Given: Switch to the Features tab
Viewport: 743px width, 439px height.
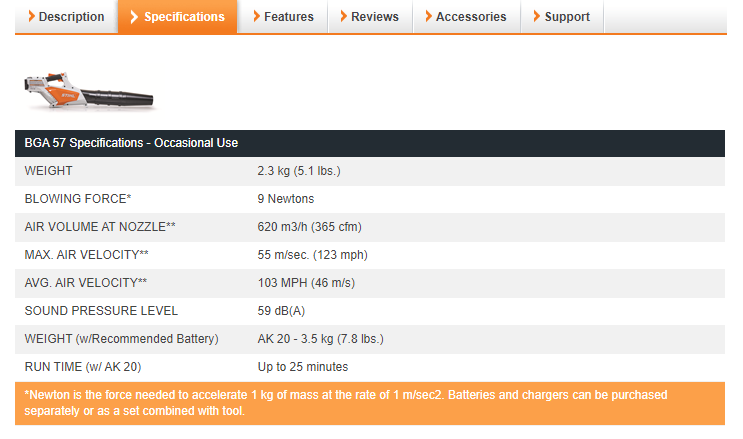Looking at the screenshot, I should click(283, 17).
